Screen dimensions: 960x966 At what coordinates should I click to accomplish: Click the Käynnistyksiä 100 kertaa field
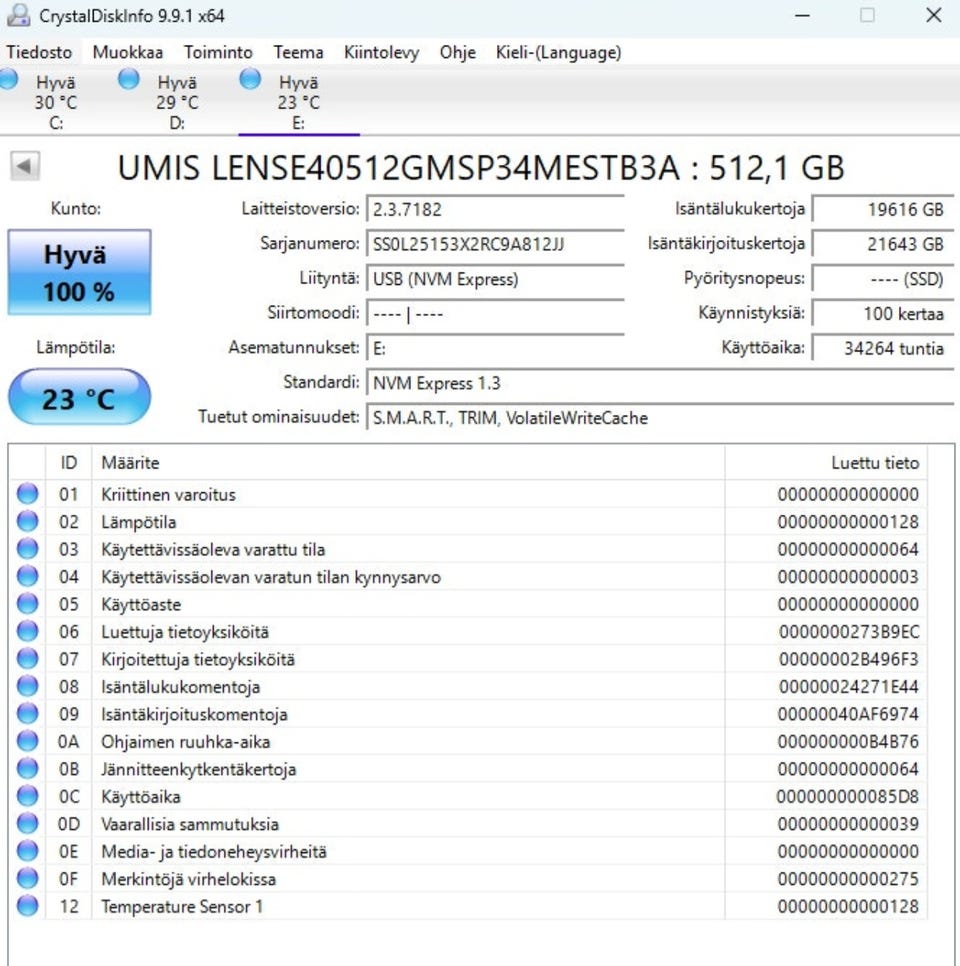pos(884,314)
